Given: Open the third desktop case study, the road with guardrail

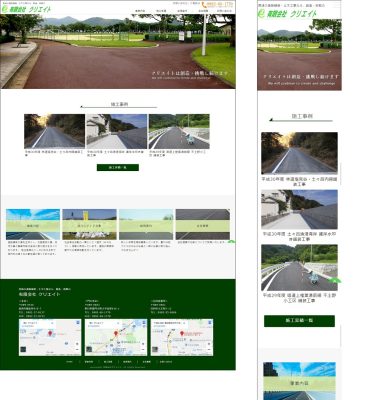Looking at the screenshot, I should 179,131.
